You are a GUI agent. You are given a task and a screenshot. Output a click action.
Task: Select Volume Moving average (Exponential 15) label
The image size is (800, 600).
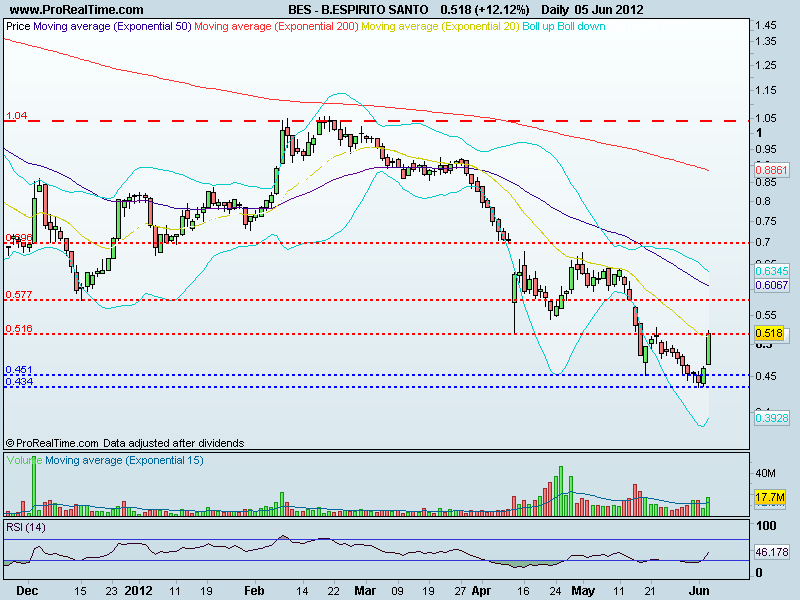click(105, 460)
